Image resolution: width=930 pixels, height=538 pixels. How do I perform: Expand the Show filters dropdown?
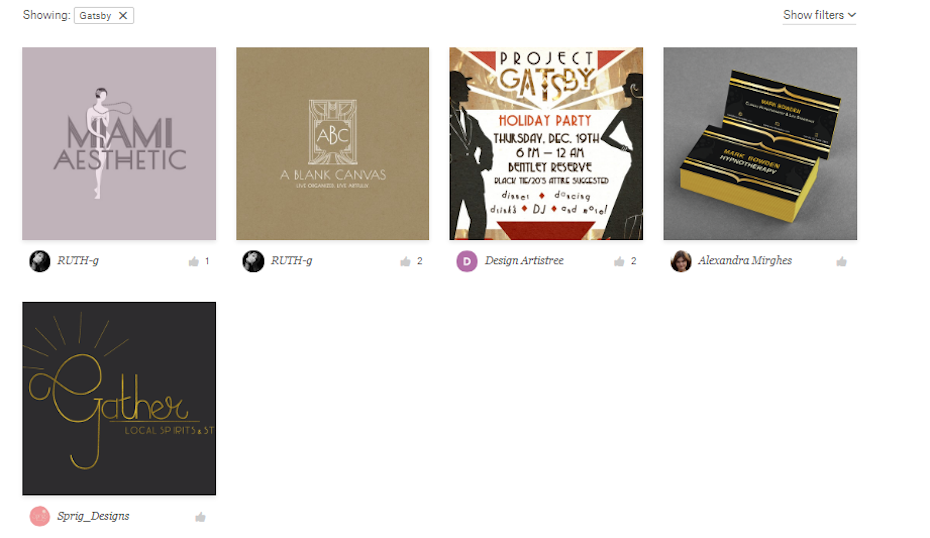tap(819, 15)
